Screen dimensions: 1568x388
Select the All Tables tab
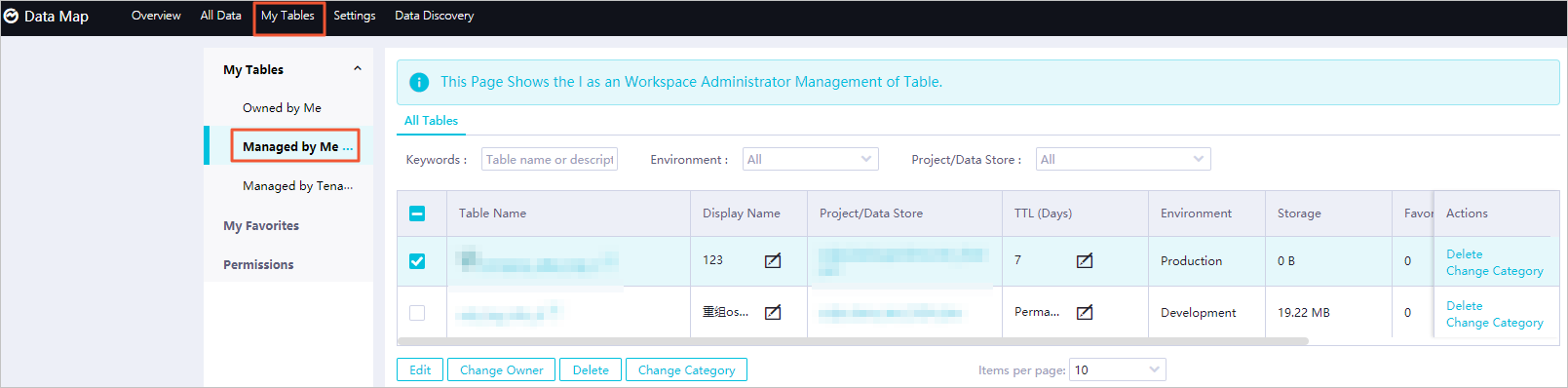(431, 121)
